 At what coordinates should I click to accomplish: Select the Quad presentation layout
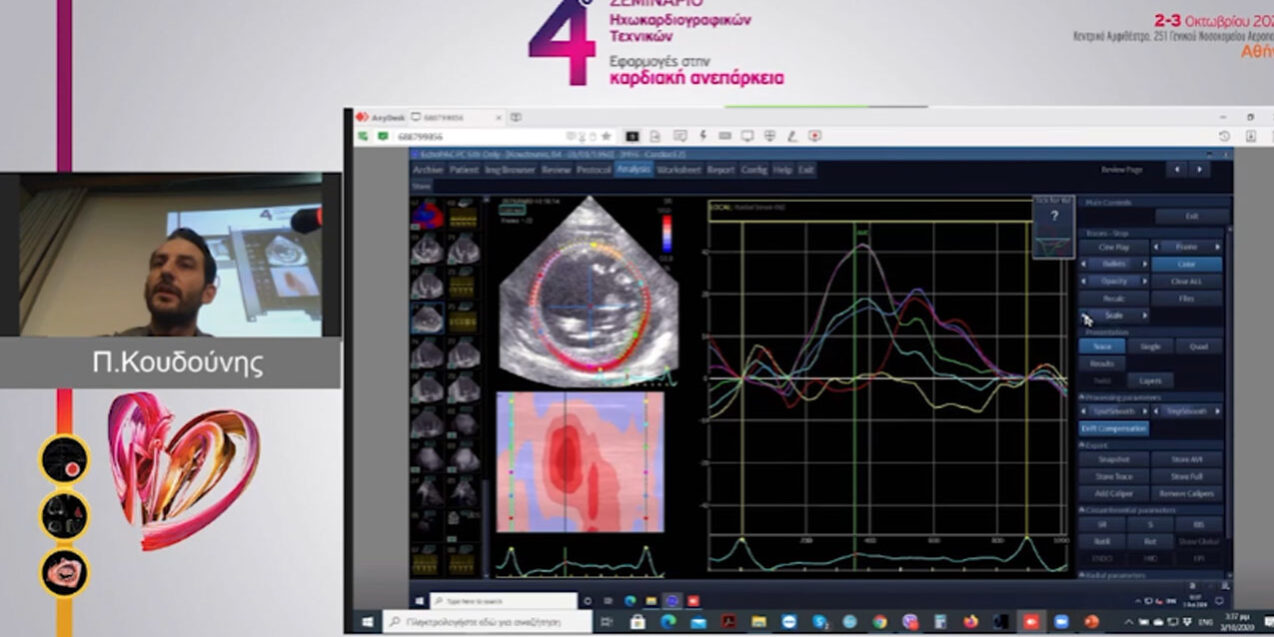(1198, 346)
